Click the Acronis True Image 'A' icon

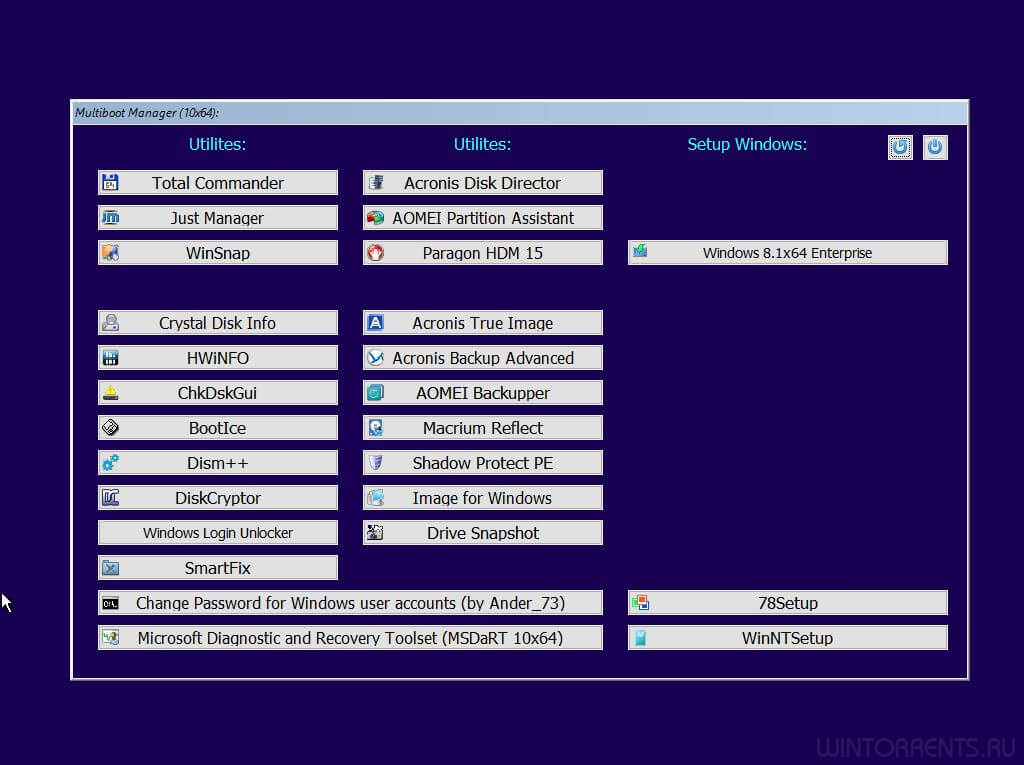[376, 323]
